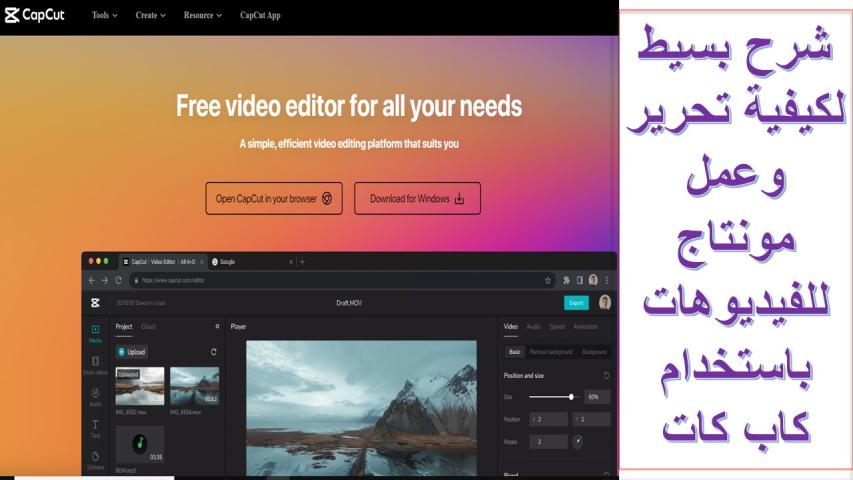Click Download for Windows button
The image size is (853, 480).
pyautogui.click(x=417, y=199)
